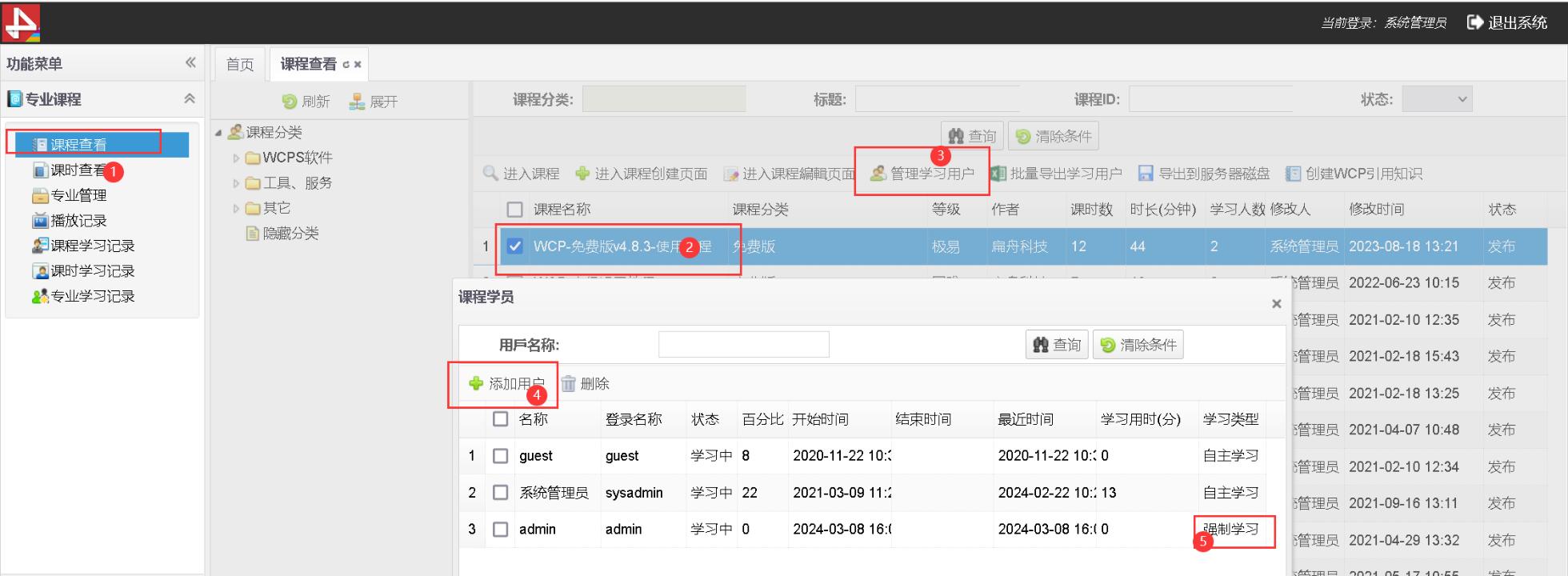The image size is (1568, 576).
Task: Sort students by 学习类型 column header
Action: [1230, 419]
